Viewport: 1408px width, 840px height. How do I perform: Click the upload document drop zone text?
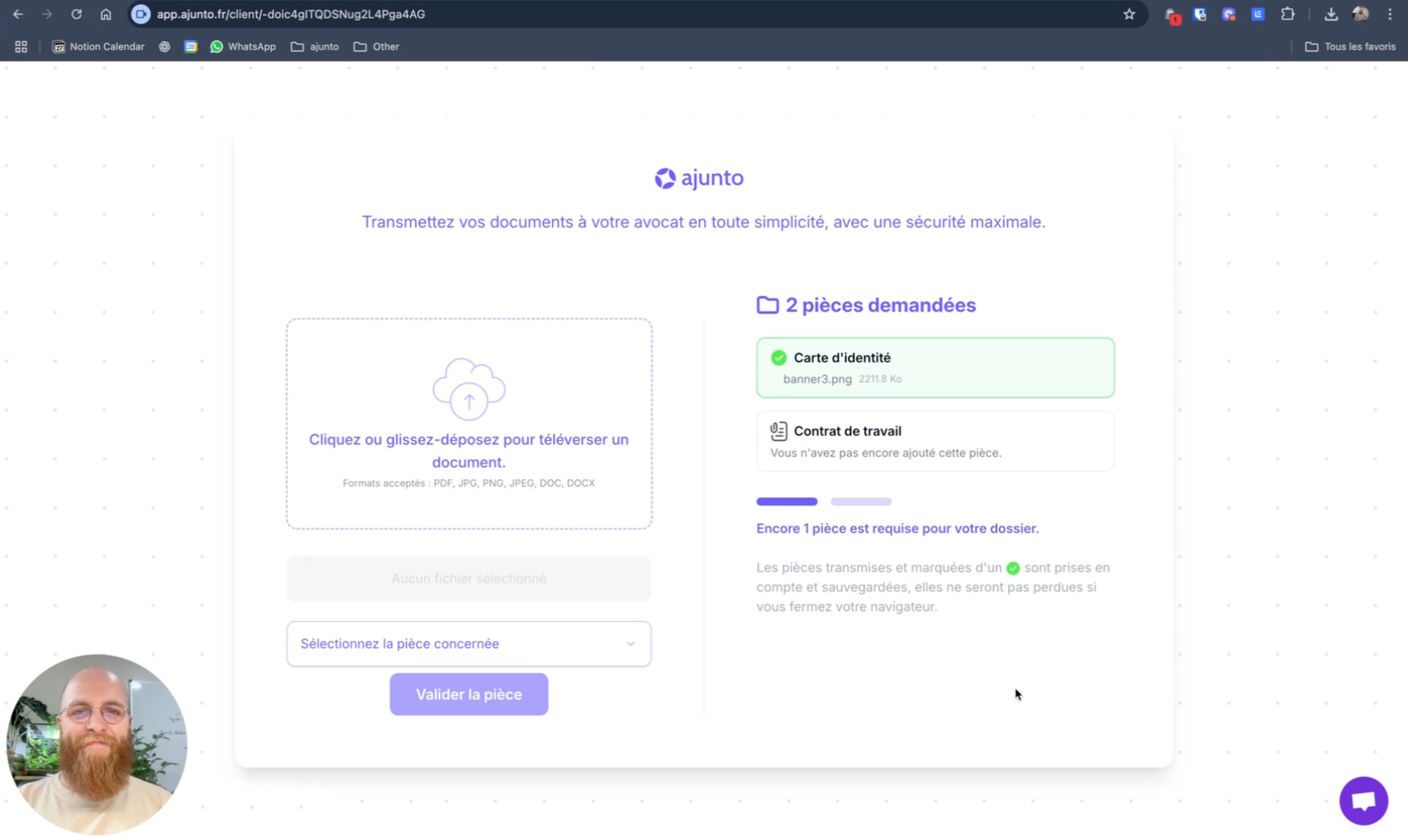[x=469, y=451]
